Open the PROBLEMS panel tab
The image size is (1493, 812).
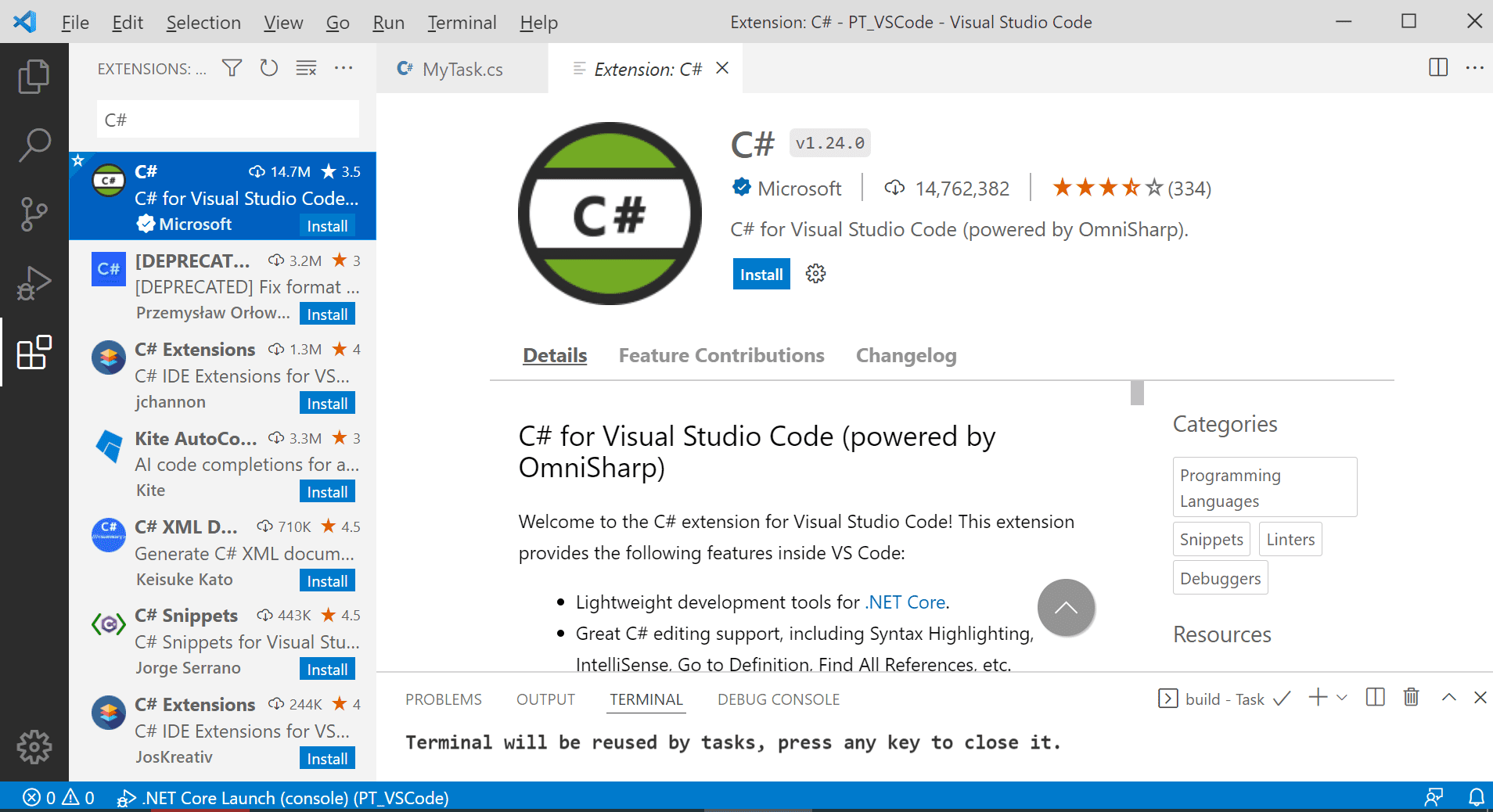click(x=444, y=699)
